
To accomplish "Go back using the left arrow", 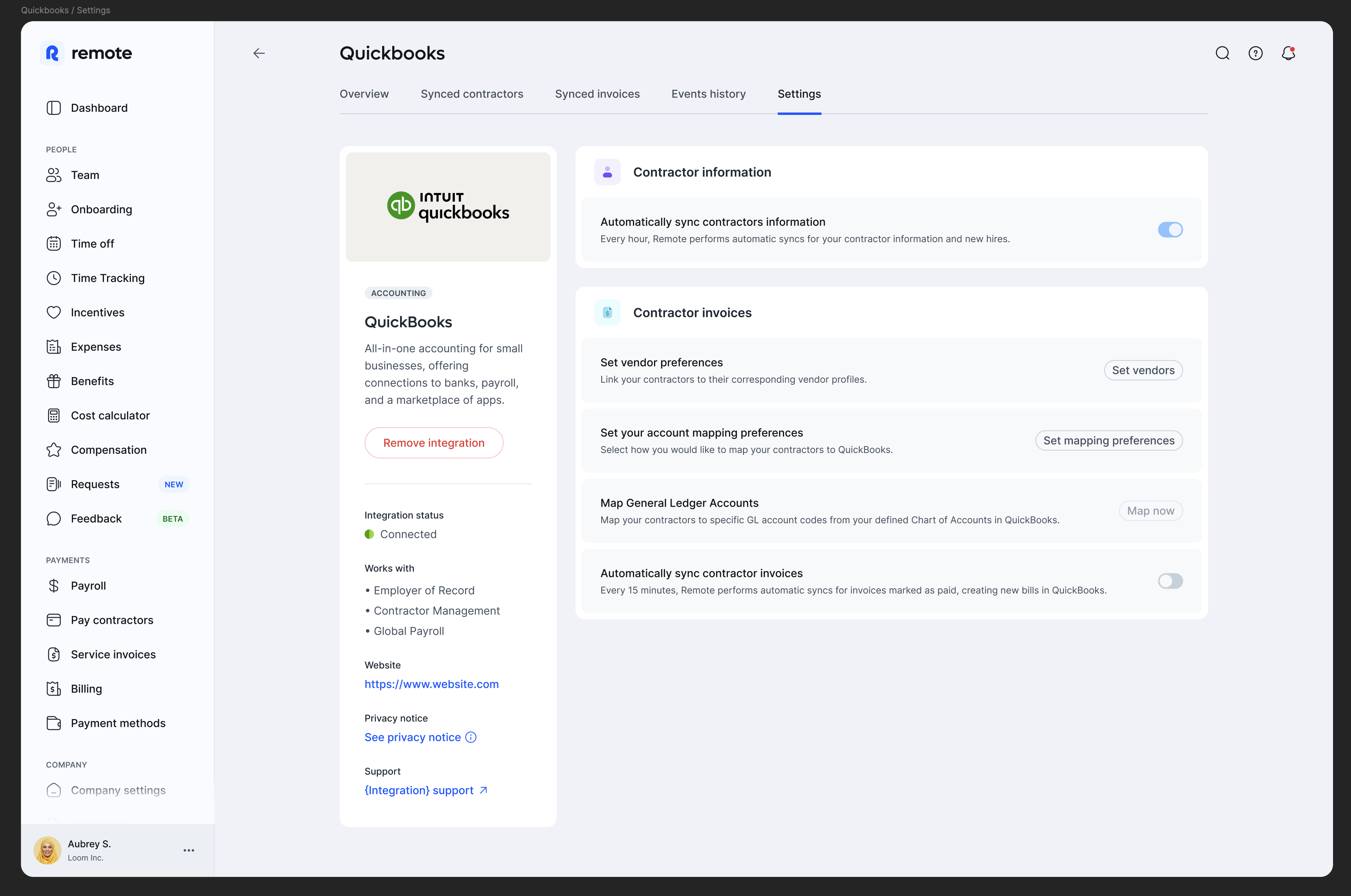I will (x=259, y=53).
